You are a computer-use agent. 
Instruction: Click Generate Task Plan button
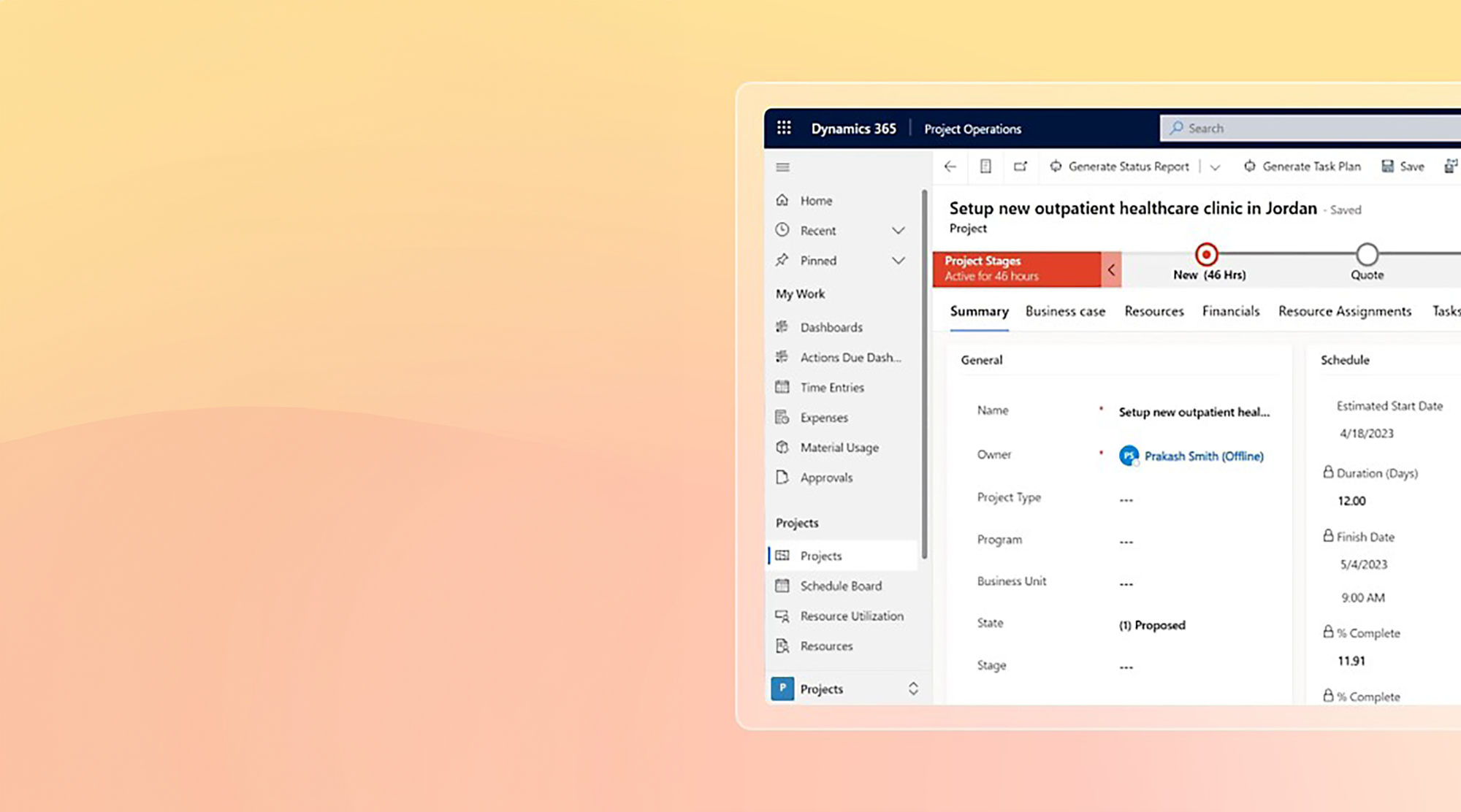[1302, 166]
